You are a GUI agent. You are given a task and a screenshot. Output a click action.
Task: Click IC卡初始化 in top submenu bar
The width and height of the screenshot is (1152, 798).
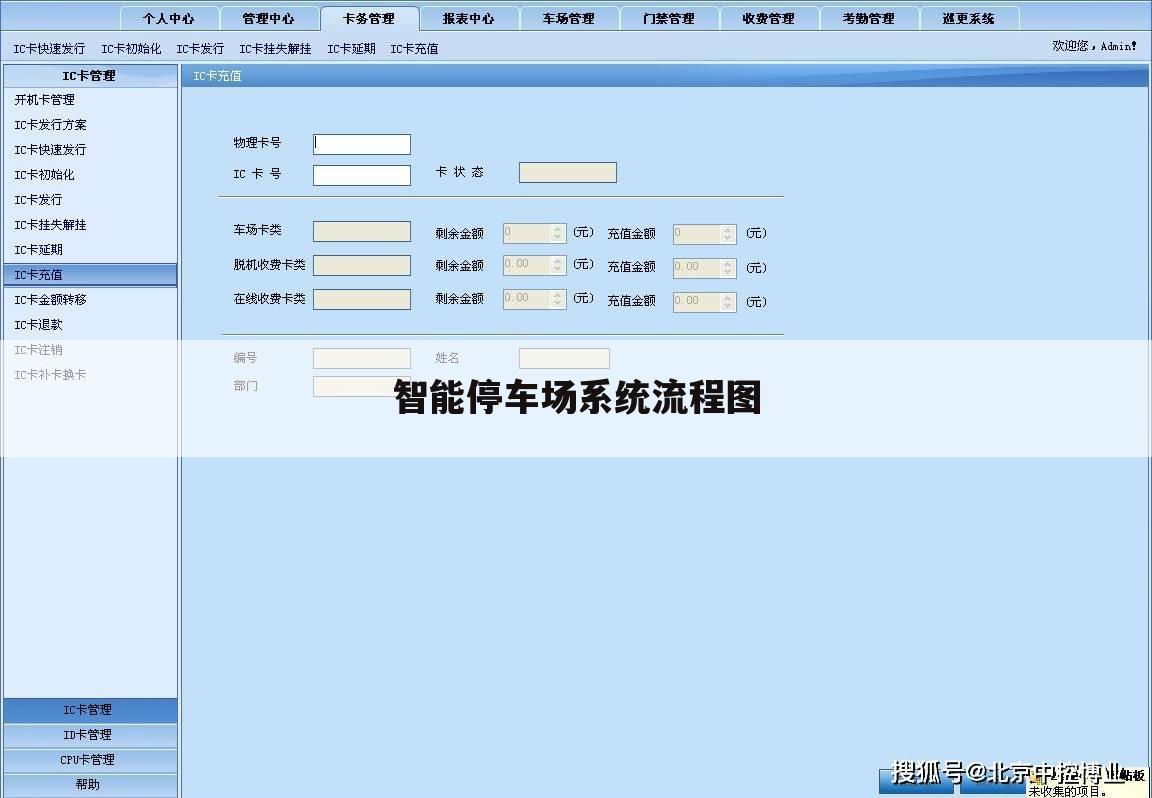pos(131,48)
